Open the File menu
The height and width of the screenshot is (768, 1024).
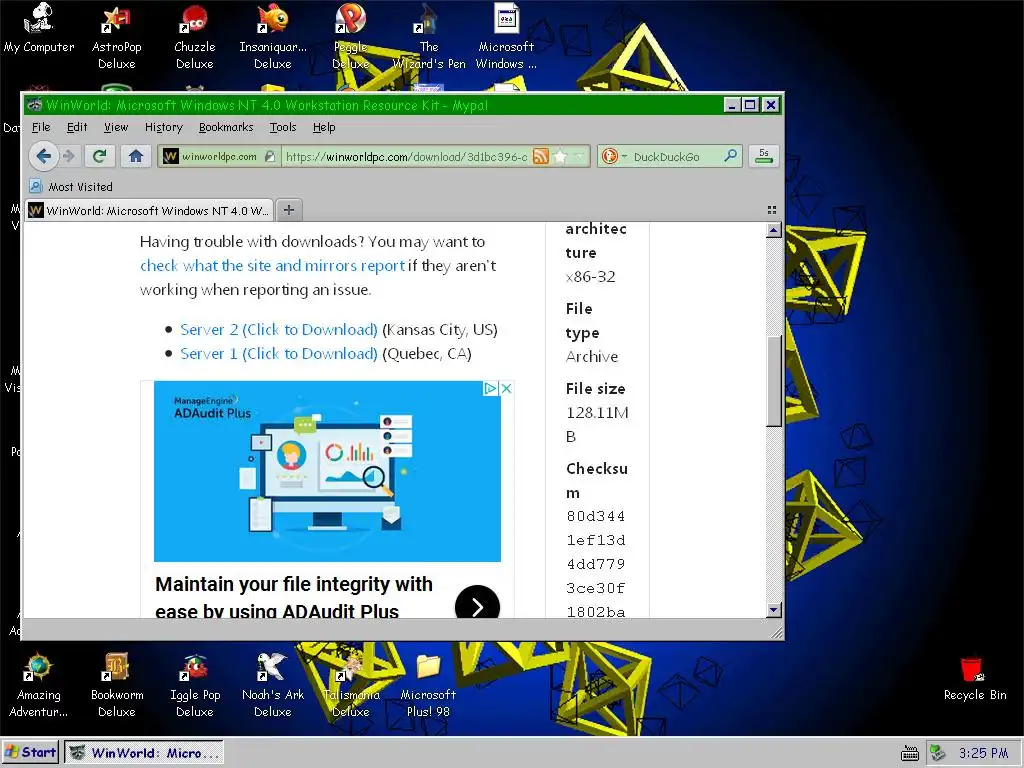[41, 127]
